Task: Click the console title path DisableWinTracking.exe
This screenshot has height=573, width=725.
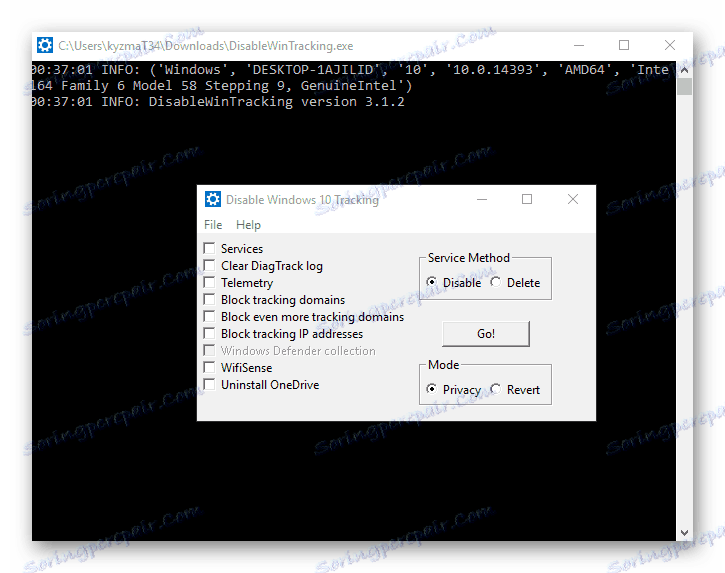Action: point(206,46)
